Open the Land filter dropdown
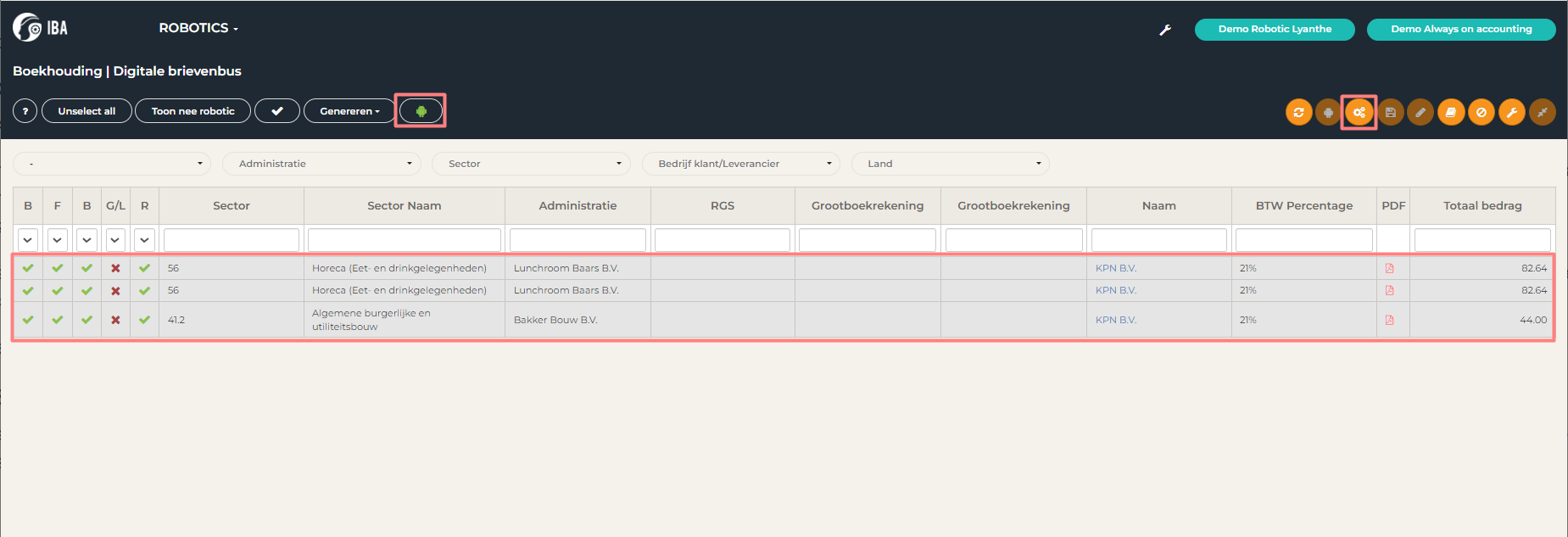 click(950, 164)
